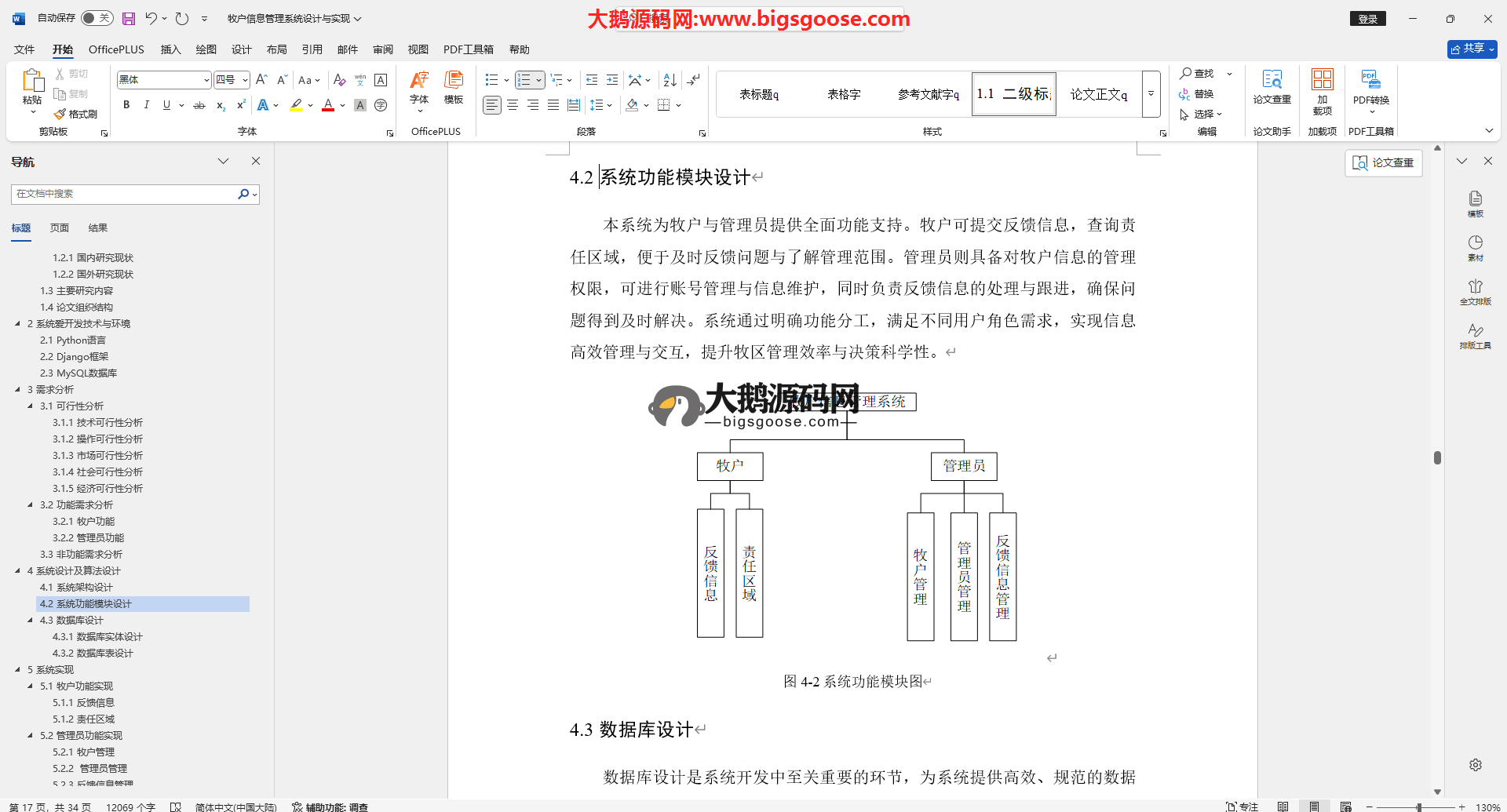Apply bold formatting with the B icon

(126, 105)
